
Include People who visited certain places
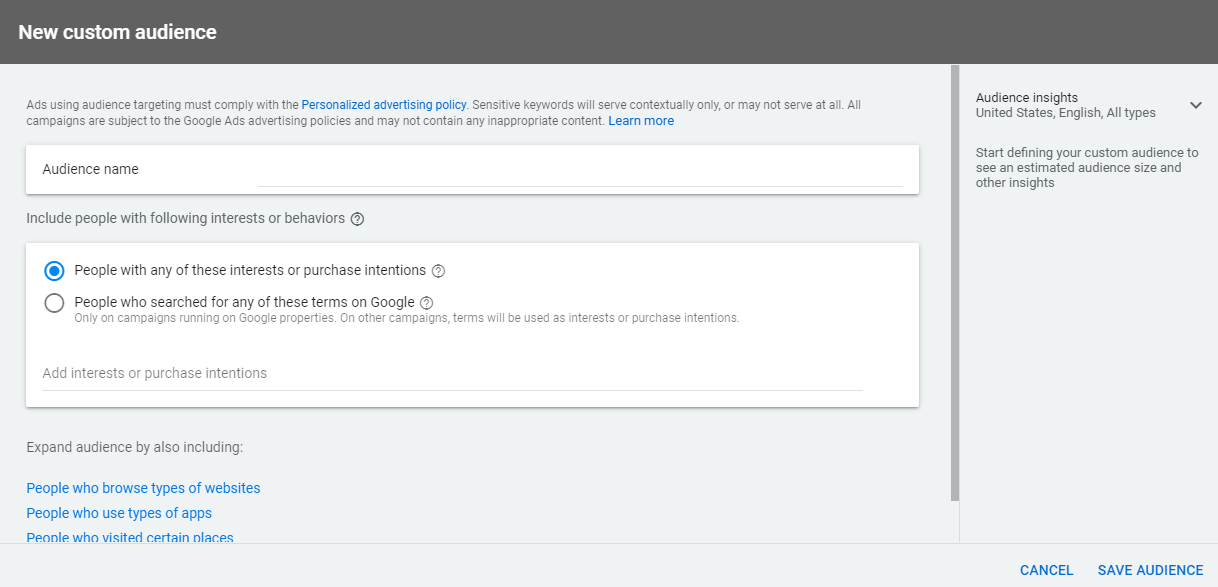click(x=130, y=537)
